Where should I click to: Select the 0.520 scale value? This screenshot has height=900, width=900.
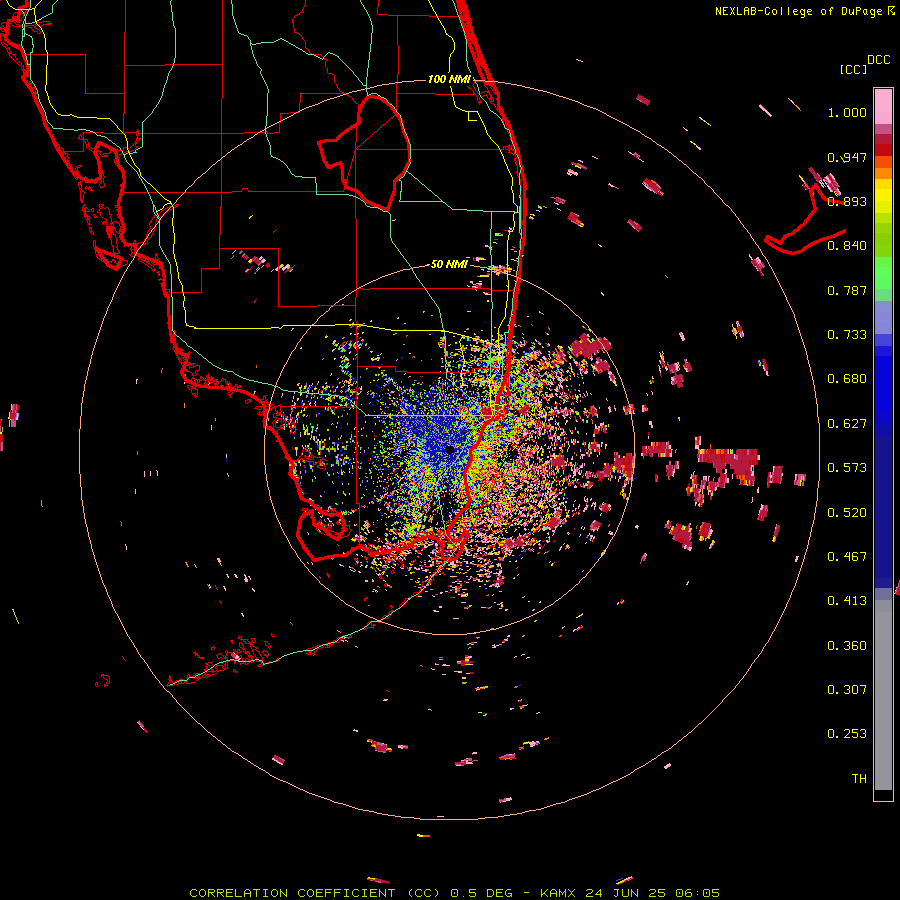(847, 513)
